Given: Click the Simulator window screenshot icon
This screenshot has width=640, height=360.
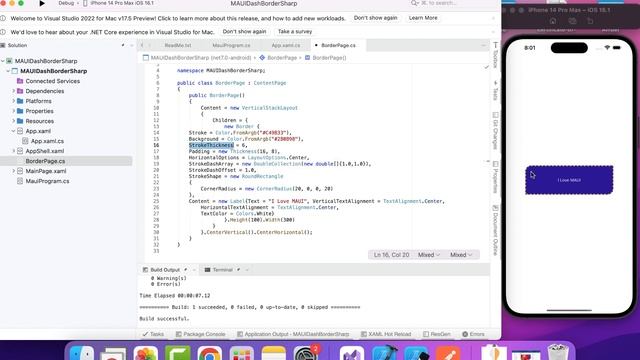Looking at the screenshot, I should point(572,21).
